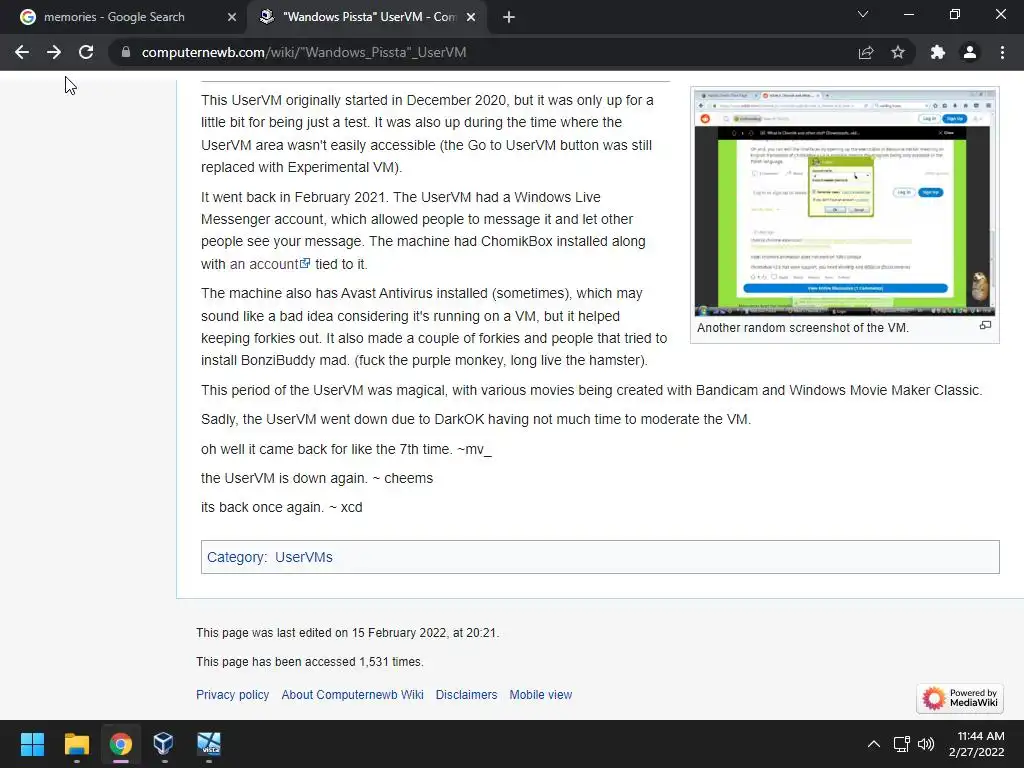Bookmark this page with the star
This screenshot has height=768, width=1024.
point(898,52)
